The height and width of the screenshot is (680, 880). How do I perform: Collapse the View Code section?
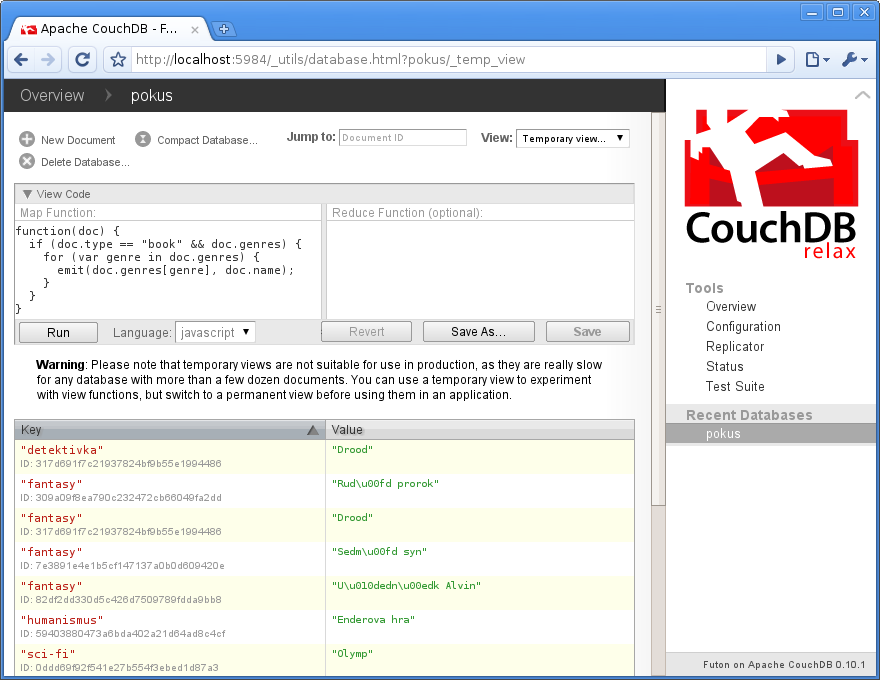pos(27,194)
